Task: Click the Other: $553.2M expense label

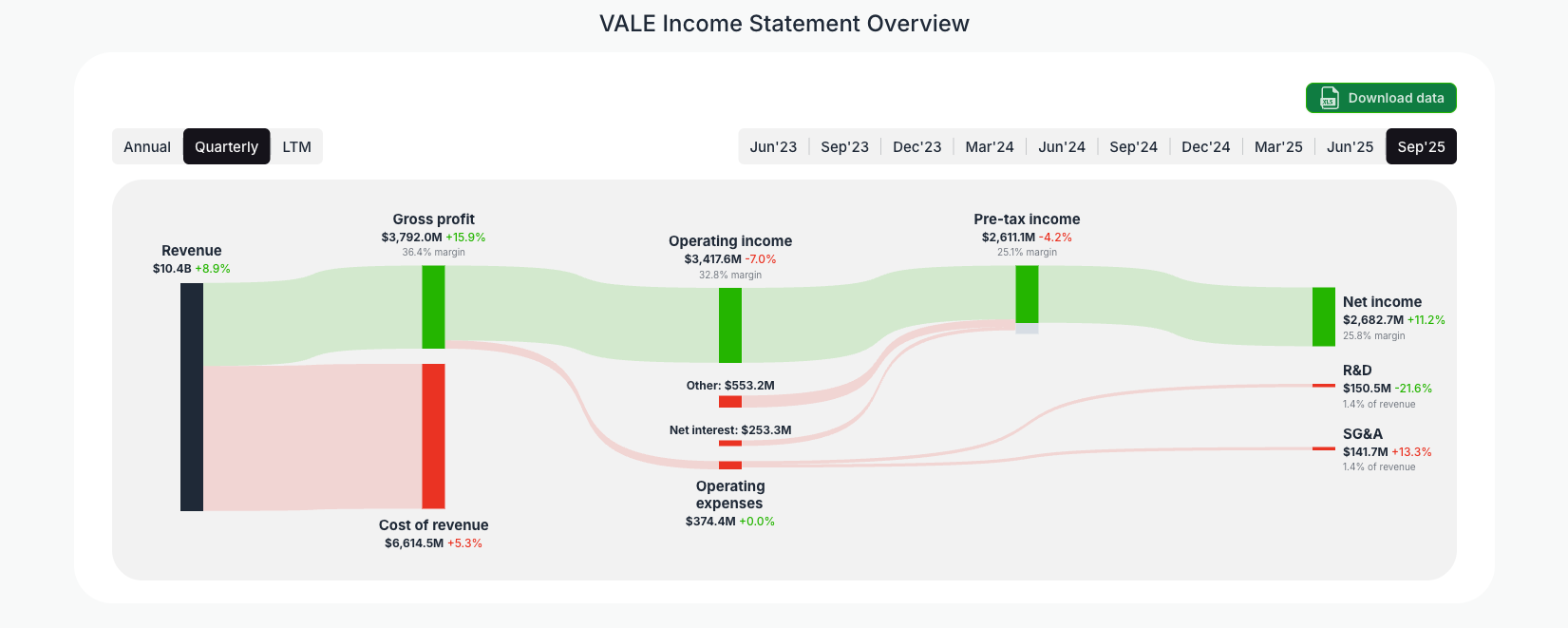Action: [x=729, y=385]
